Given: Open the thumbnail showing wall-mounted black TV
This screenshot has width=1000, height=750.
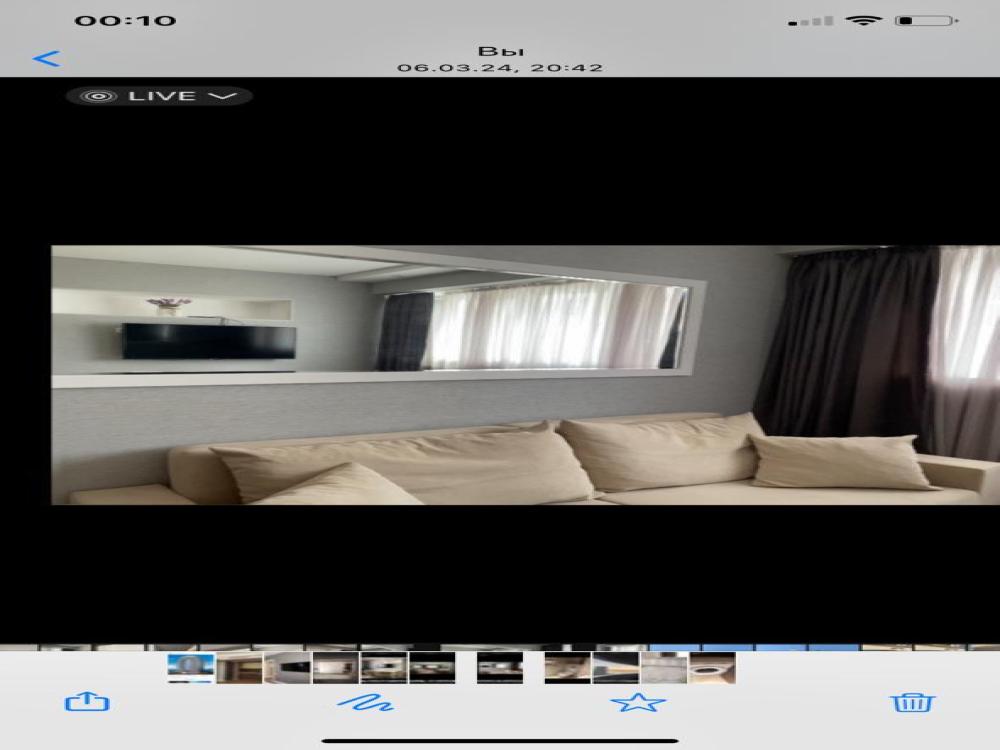Looking at the screenshot, I should [x=288, y=668].
